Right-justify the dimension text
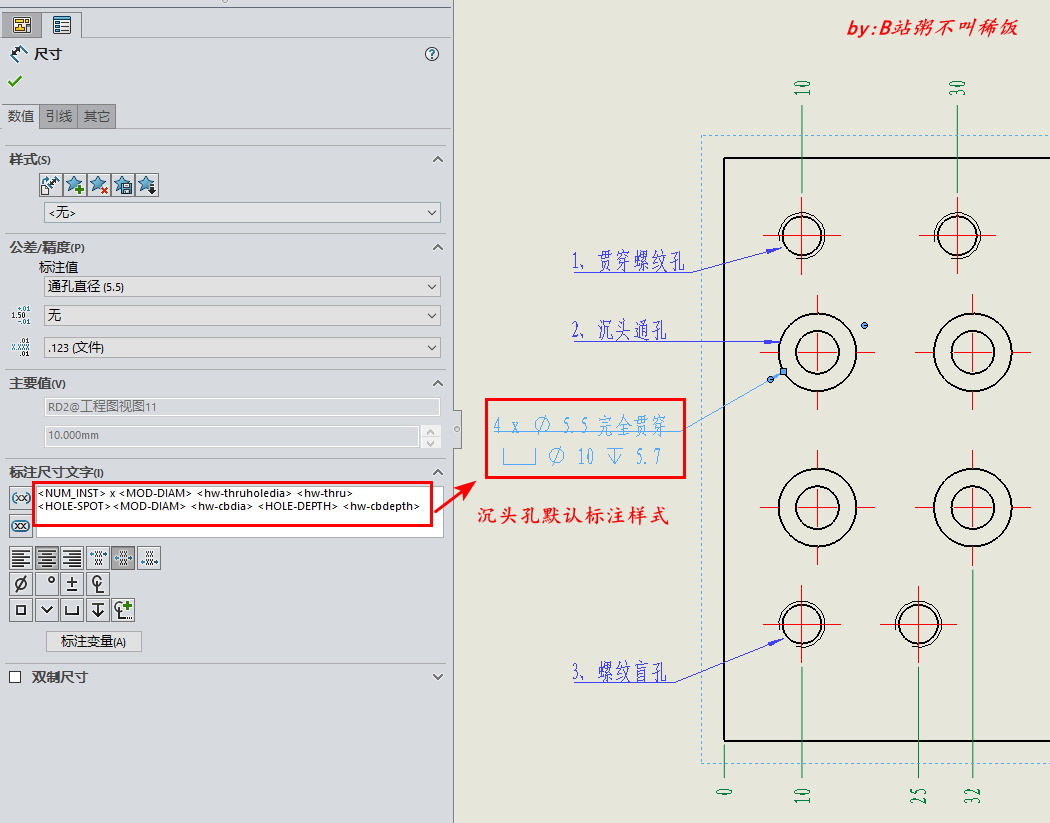Screen dimensions: 1050x823 click(x=72, y=558)
